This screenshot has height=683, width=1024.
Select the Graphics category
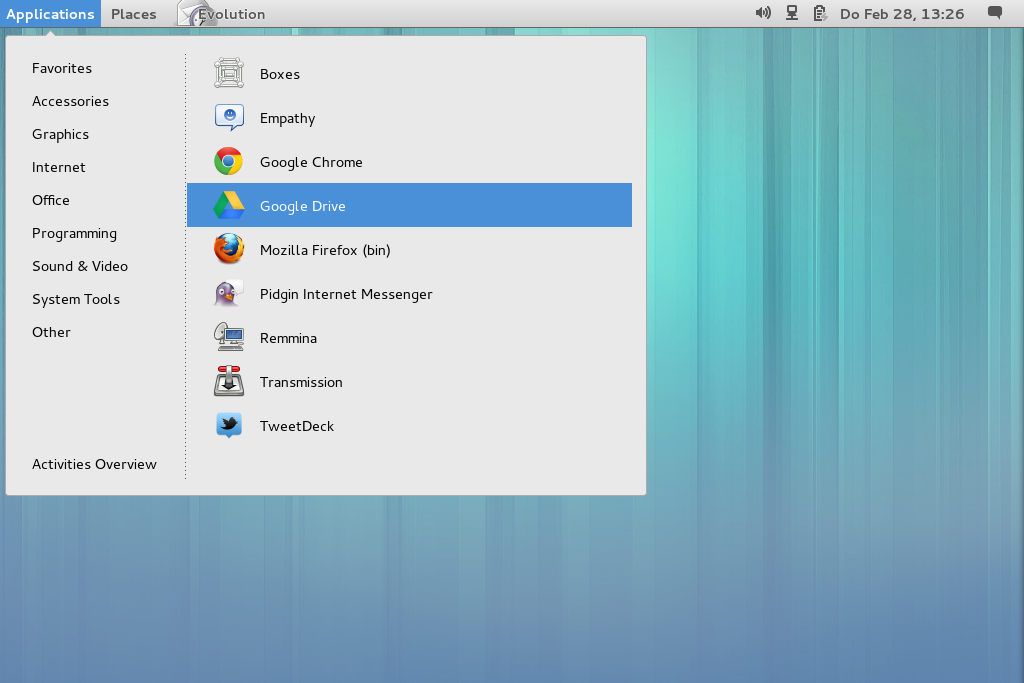61,134
